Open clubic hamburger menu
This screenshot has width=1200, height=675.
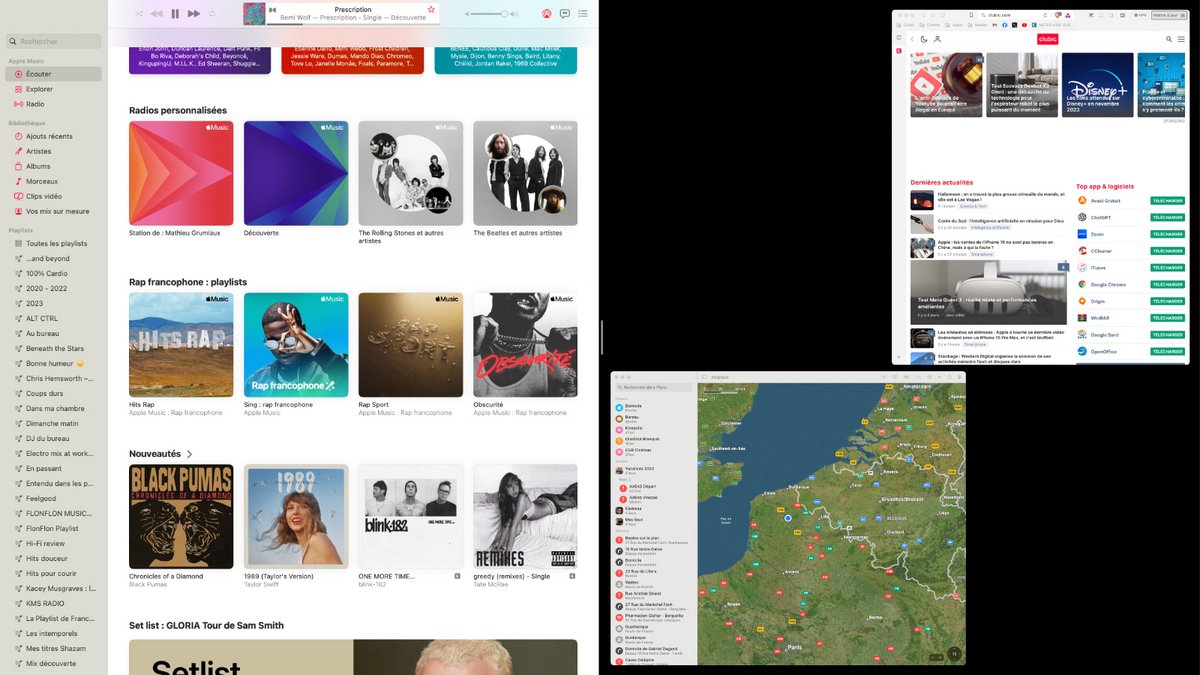pos(1181,39)
